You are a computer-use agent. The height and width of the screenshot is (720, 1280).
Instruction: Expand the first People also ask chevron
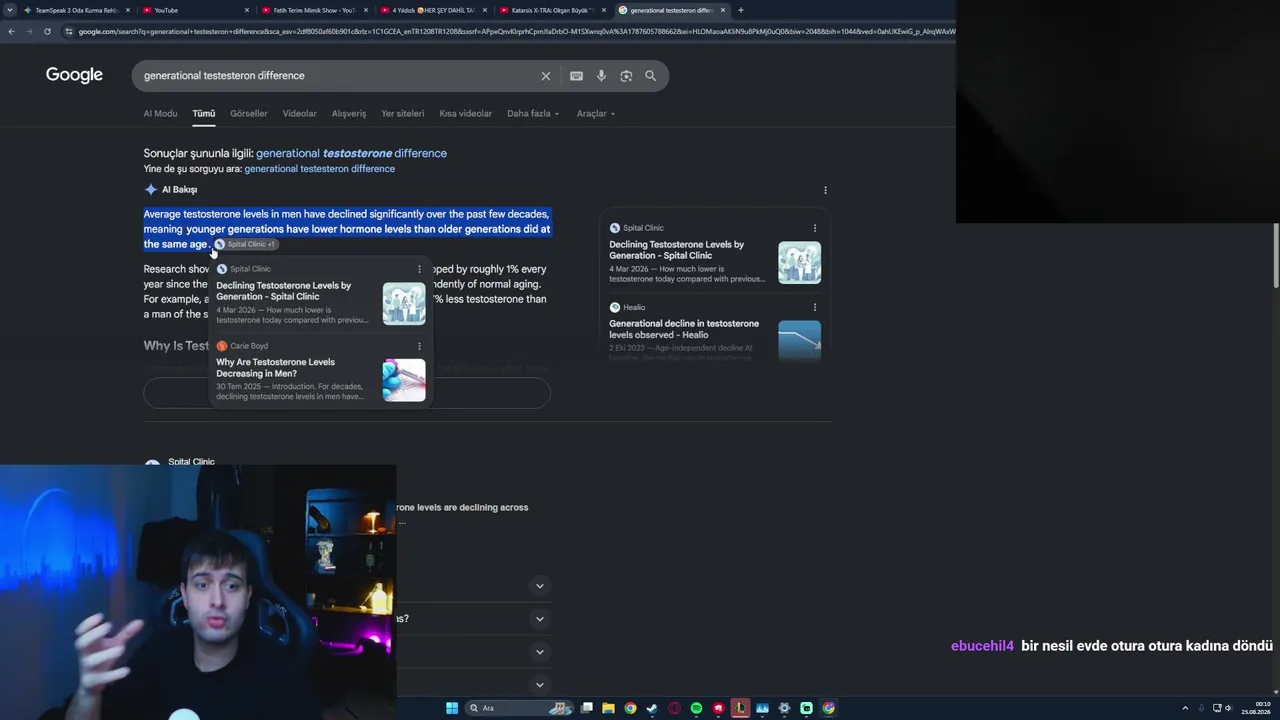point(540,586)
